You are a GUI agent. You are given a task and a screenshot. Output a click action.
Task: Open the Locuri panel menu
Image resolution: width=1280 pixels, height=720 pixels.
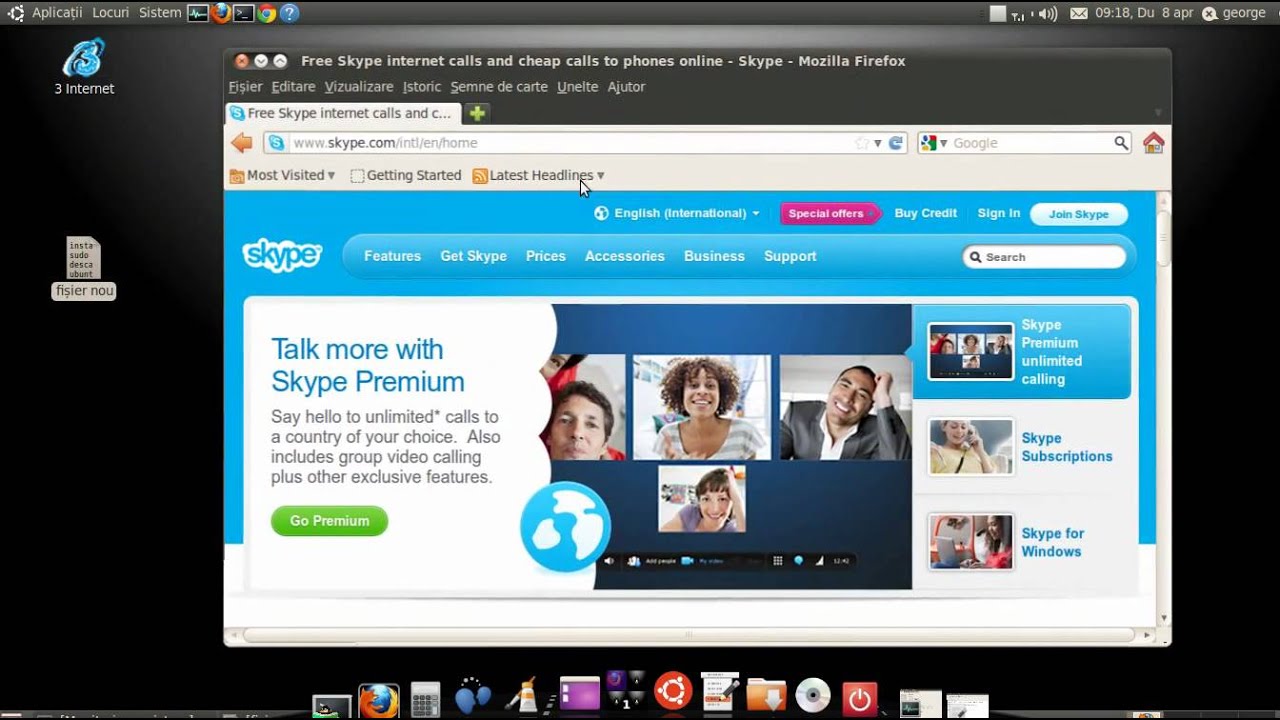[x=110, y=13]
